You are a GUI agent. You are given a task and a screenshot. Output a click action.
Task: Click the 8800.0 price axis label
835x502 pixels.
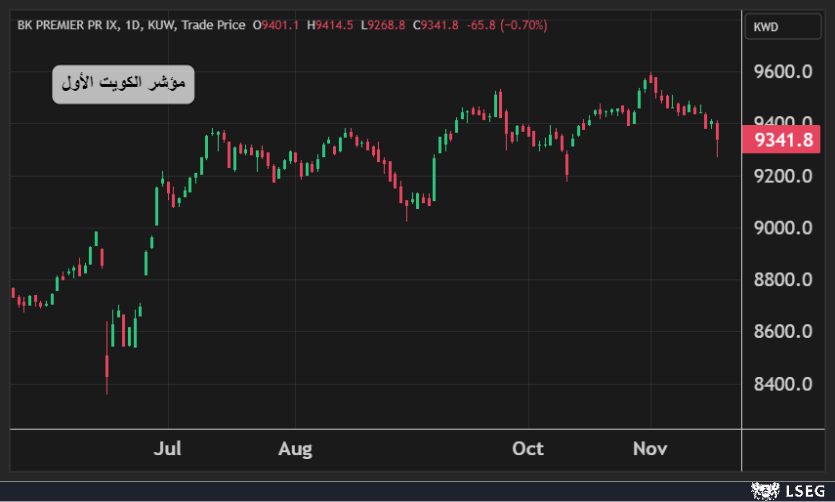point(782,280)
